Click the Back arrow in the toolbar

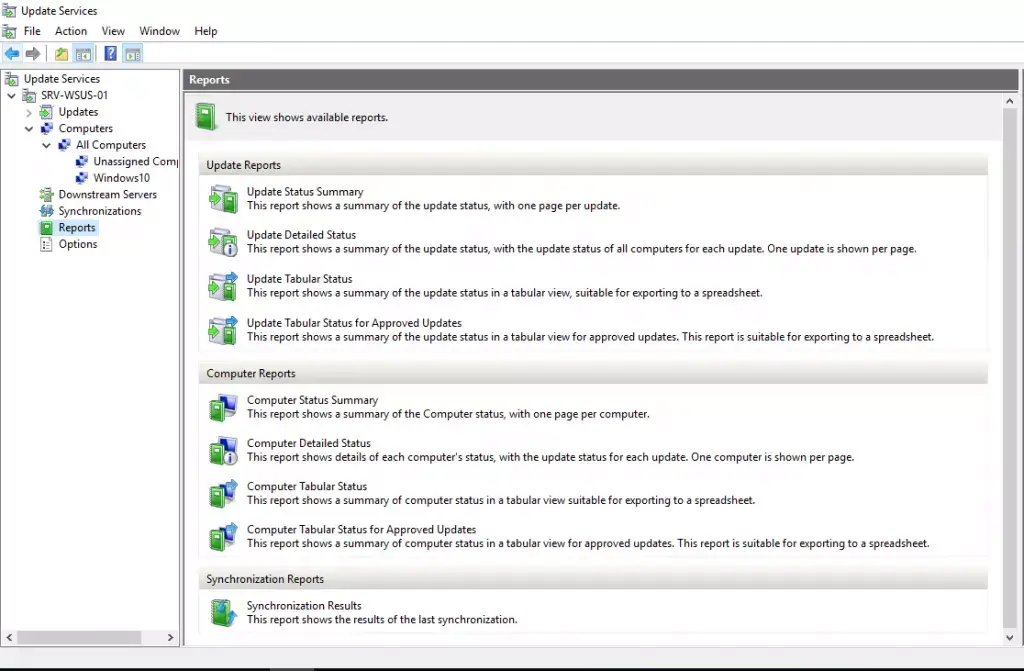coord(12,54)
